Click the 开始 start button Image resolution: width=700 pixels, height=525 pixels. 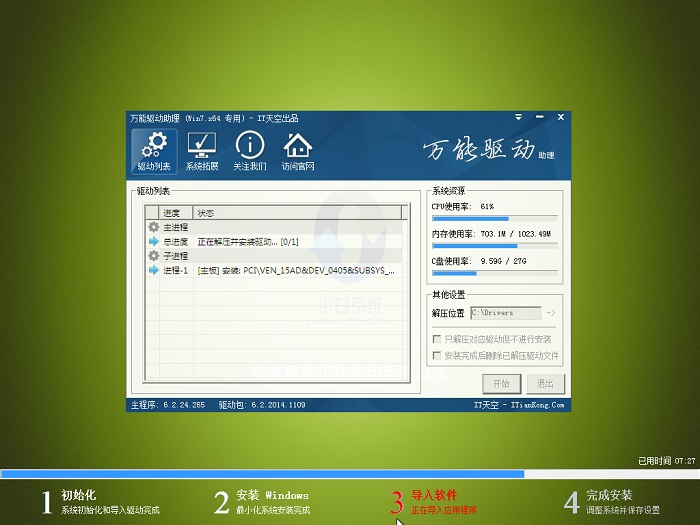501,383
